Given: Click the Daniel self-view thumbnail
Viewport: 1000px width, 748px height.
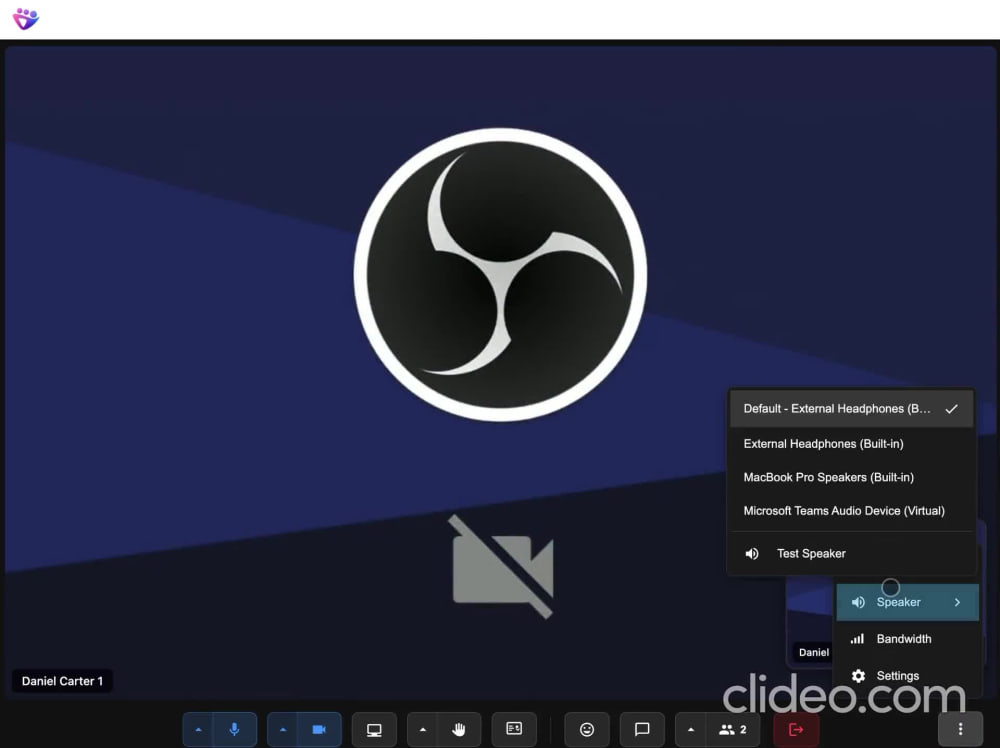Looking at the screenshot, I should point(811,622).
